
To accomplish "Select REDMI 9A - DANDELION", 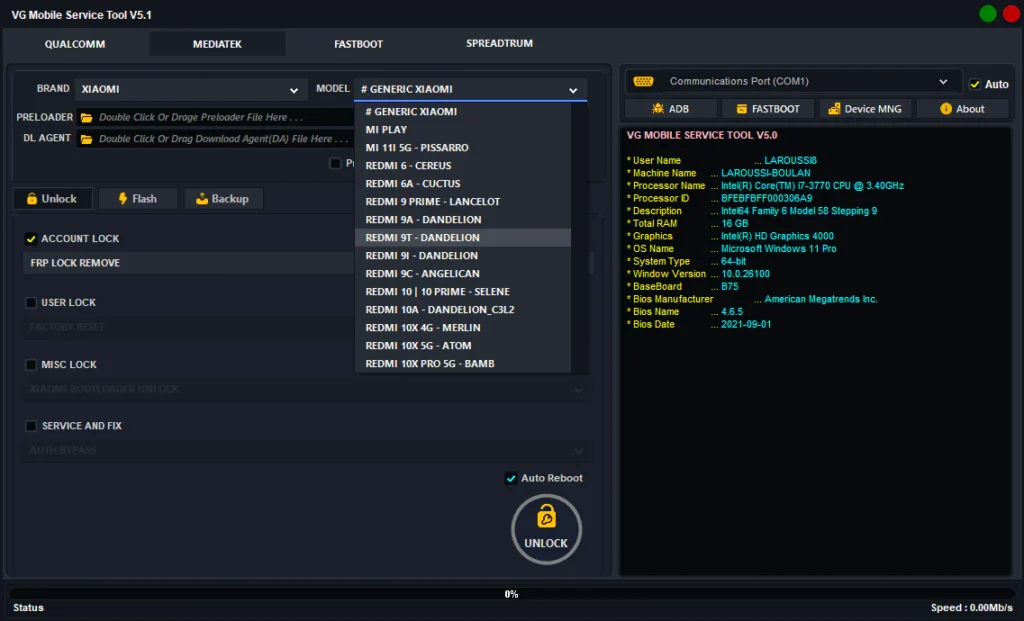I will [462, 220].
